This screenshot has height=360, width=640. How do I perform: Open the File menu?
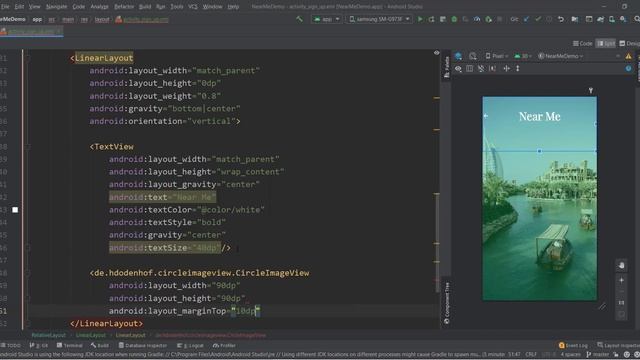pos(5,7)
